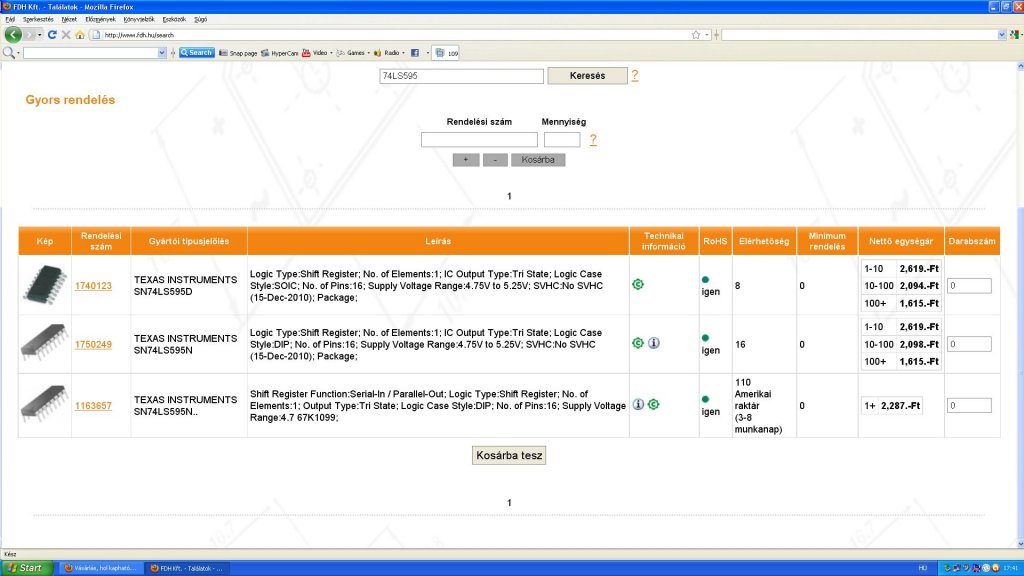
Task: Click blue info icon for 1750249
Action: tap(654, 343)
